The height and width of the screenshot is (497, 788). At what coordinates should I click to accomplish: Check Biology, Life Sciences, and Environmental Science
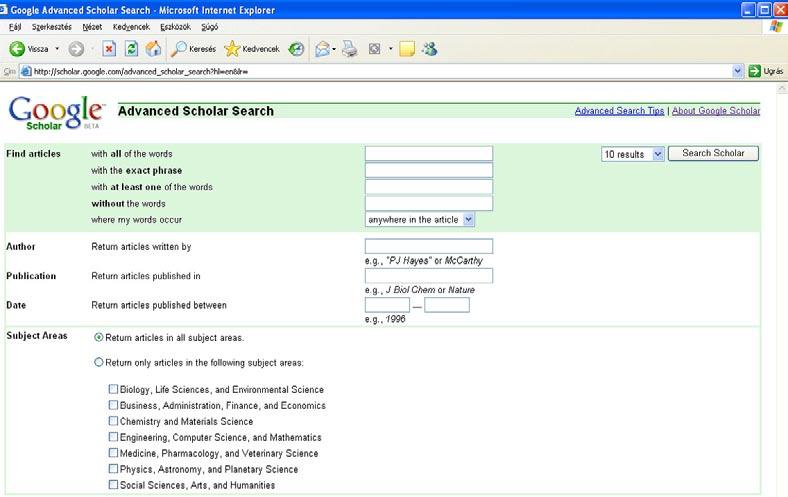point(113,389)
